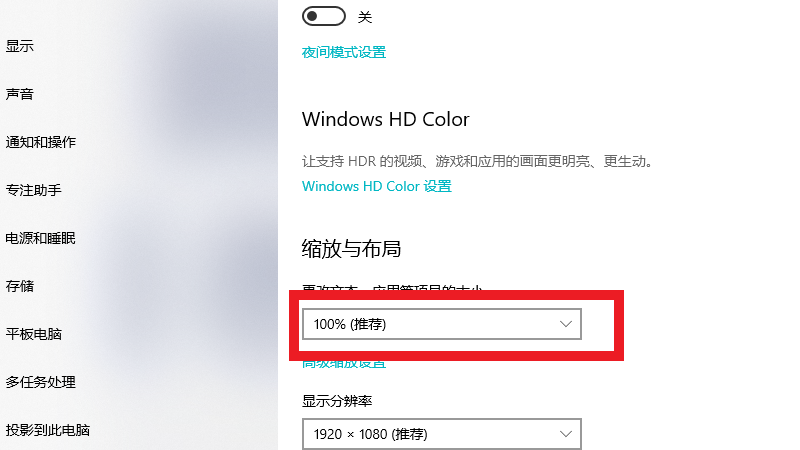The height and width of the screenshot is (450, 800).
Task: Open the 100% (推荐) scaling dropdown
Action: point(442,324)
